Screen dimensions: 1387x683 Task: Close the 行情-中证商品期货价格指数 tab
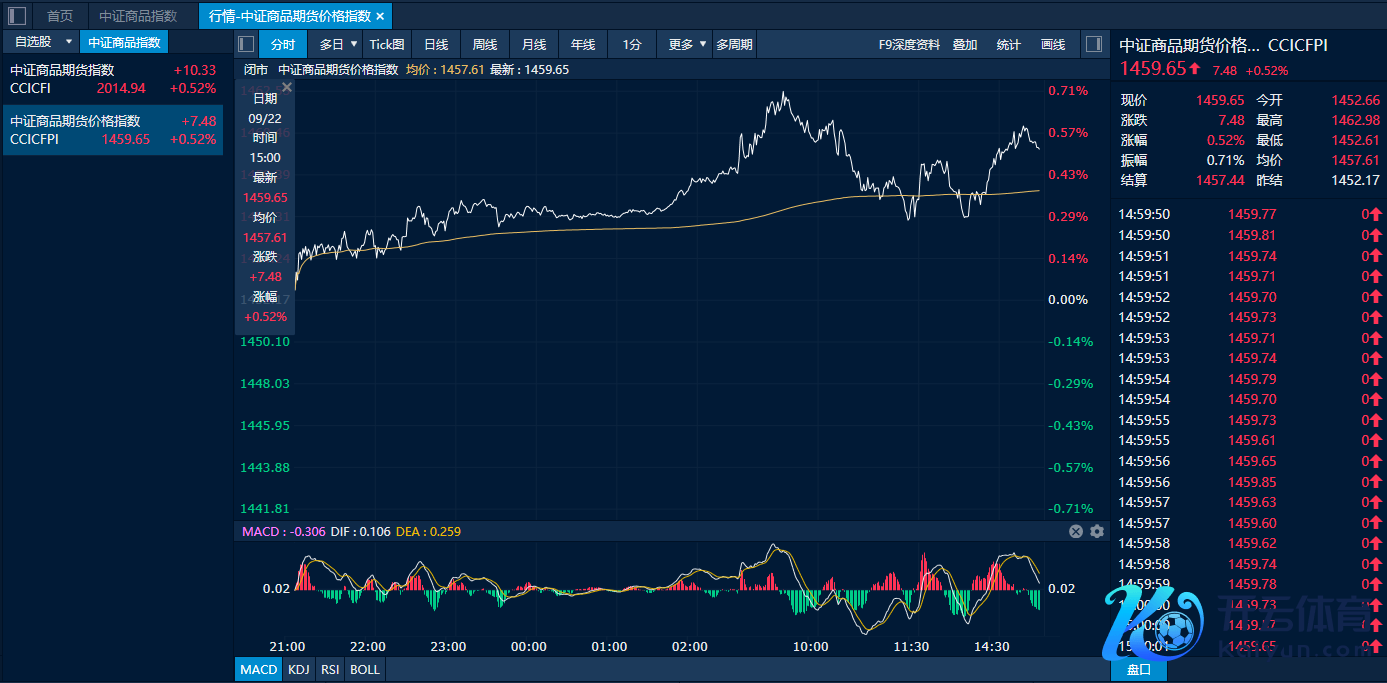point(380,16)
